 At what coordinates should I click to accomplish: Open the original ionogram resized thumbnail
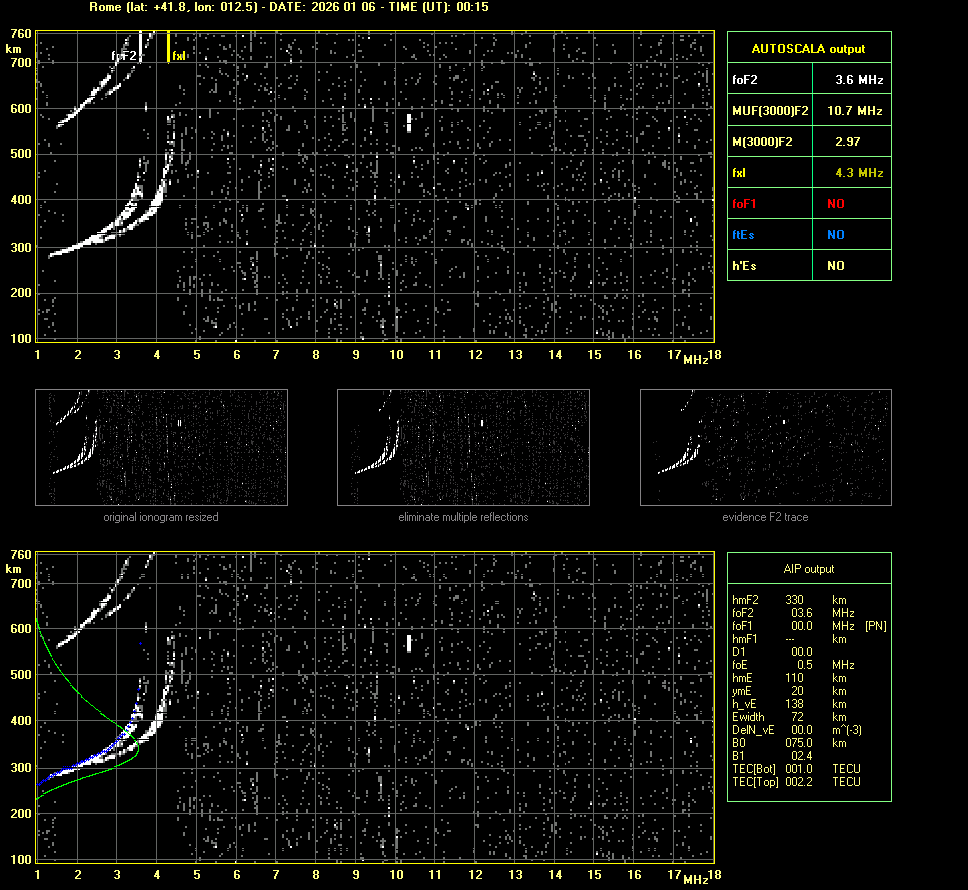point(161,447)
